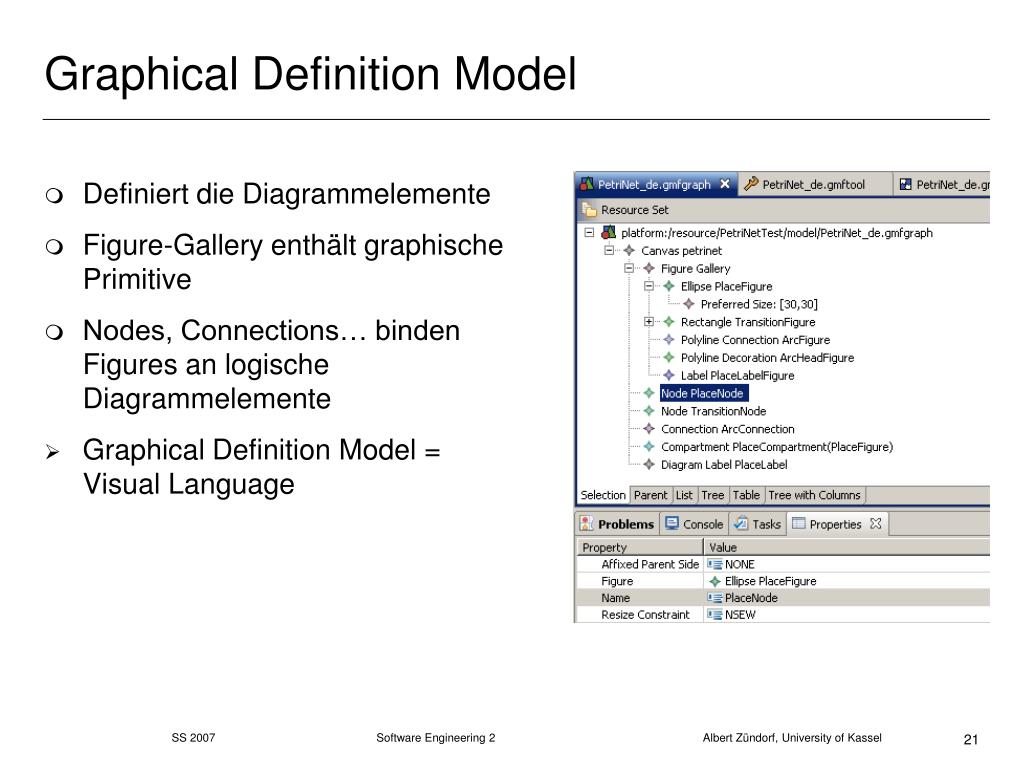This screenshot has height=768, width=1024.
Task: Click the Polyline Connection ArcFigure icon
Action: point(669,340)
